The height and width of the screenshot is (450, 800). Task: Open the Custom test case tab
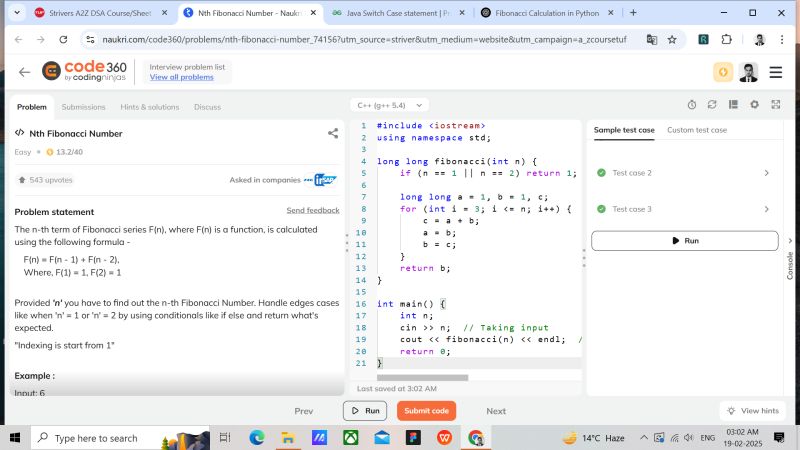pos(697,130)
